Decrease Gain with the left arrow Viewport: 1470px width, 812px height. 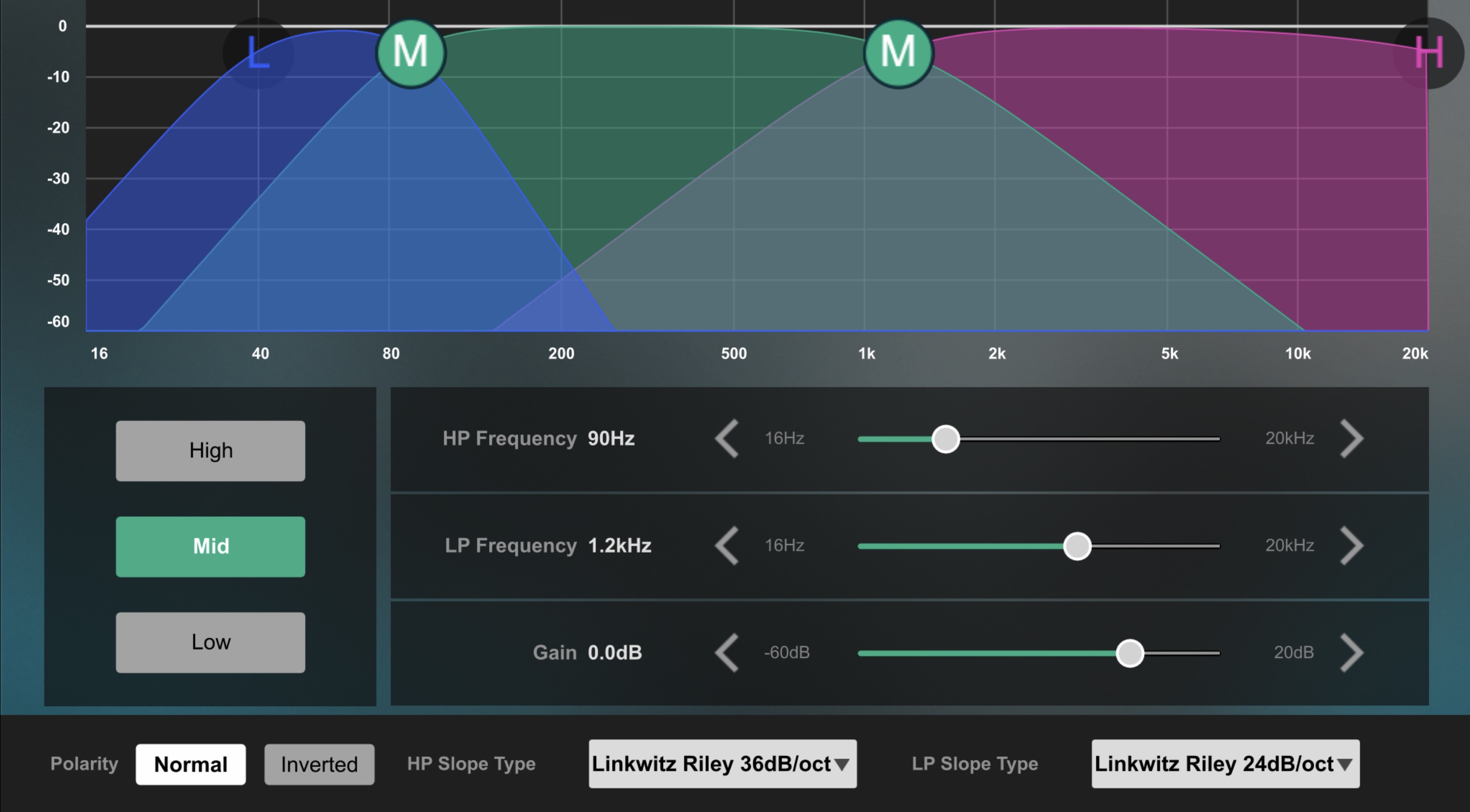coord(727,652)
